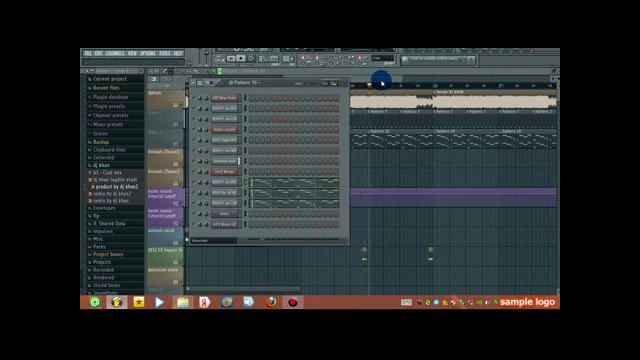Open the Adobe Reader taskbar icon

point(204,302)
